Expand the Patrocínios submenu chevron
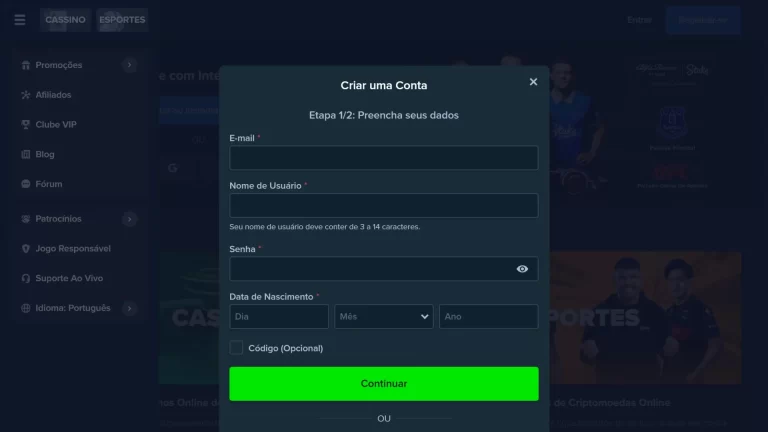 click(129, 219)
